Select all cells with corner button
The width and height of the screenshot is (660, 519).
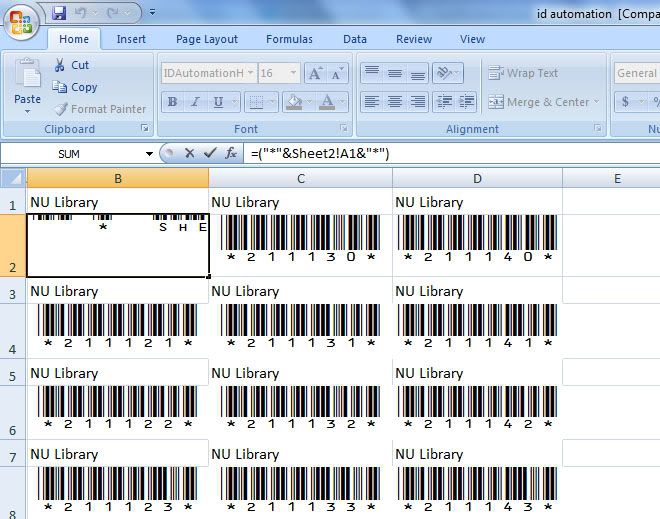coord(13,178)
